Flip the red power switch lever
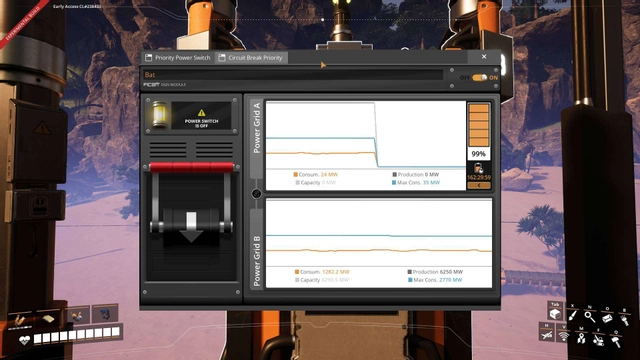 (x=191, y=167)
